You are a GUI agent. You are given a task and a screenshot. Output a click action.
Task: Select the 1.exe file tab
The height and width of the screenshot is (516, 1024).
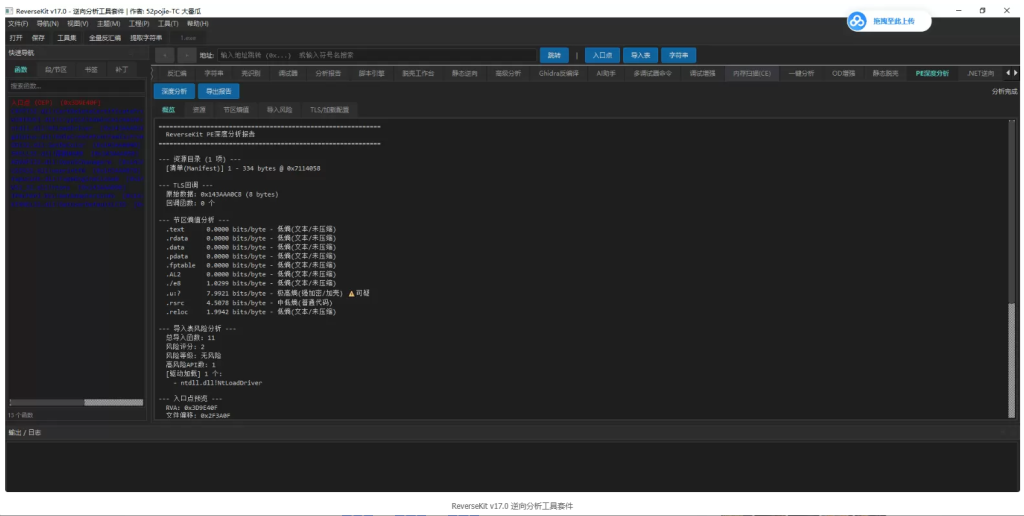[x=188, y=38]
